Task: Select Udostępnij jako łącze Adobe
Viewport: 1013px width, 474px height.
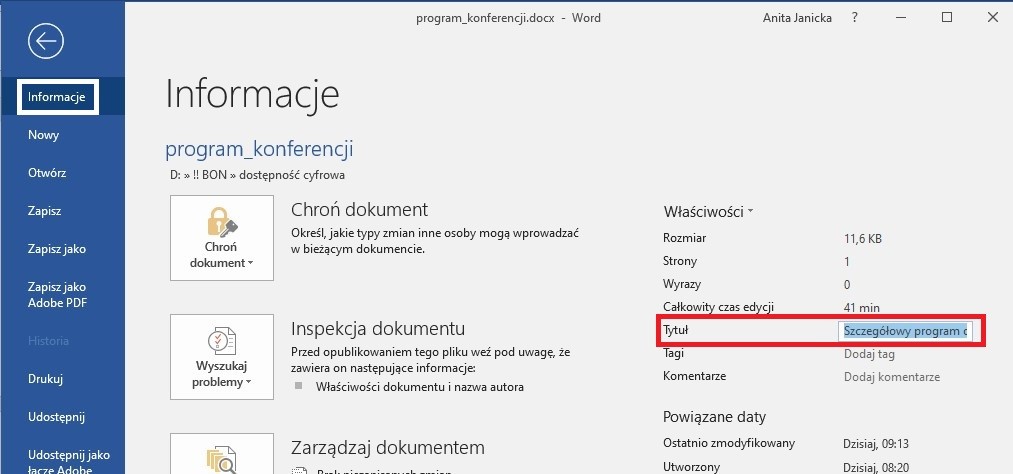Action: tap(69, 462)
